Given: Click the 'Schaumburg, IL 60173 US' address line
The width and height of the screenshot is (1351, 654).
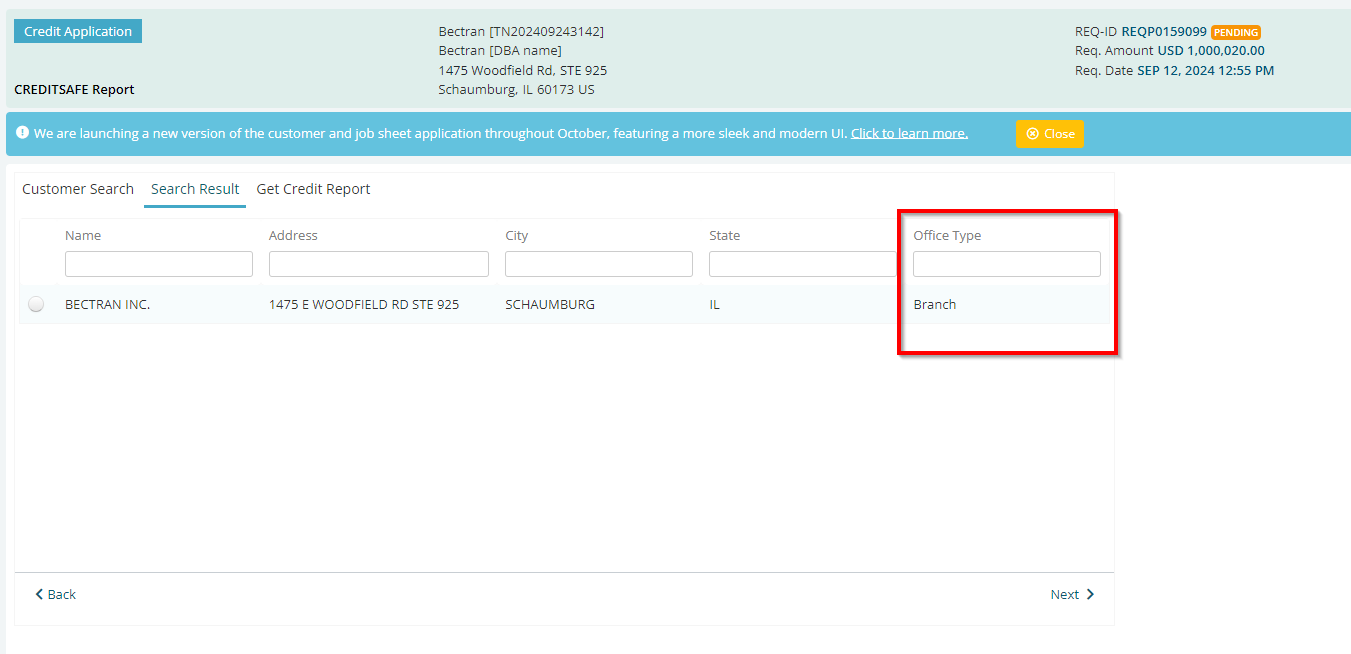Looking at the screenshot, I should pyautogui.click(x=517, y=89).
